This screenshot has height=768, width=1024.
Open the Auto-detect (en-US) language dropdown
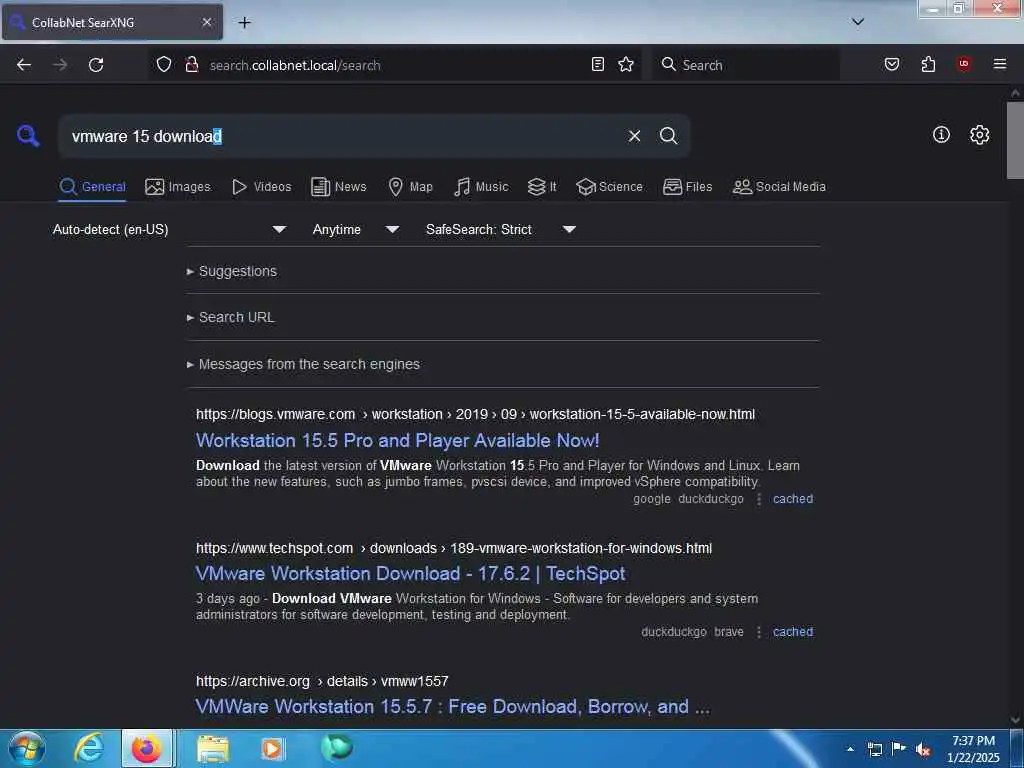pos(170,229)
